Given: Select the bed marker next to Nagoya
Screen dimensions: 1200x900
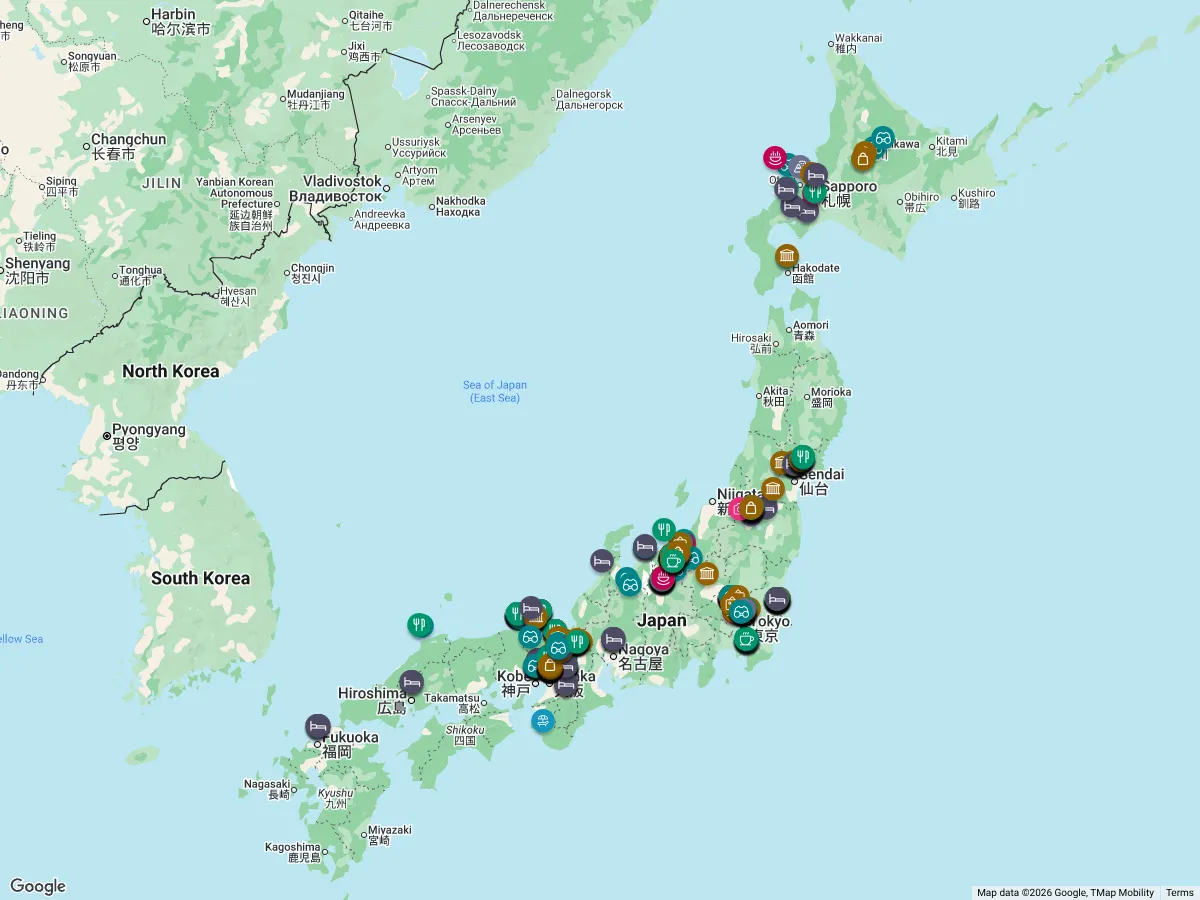Looking at the screenshot, I should click(x=613, y=640).
